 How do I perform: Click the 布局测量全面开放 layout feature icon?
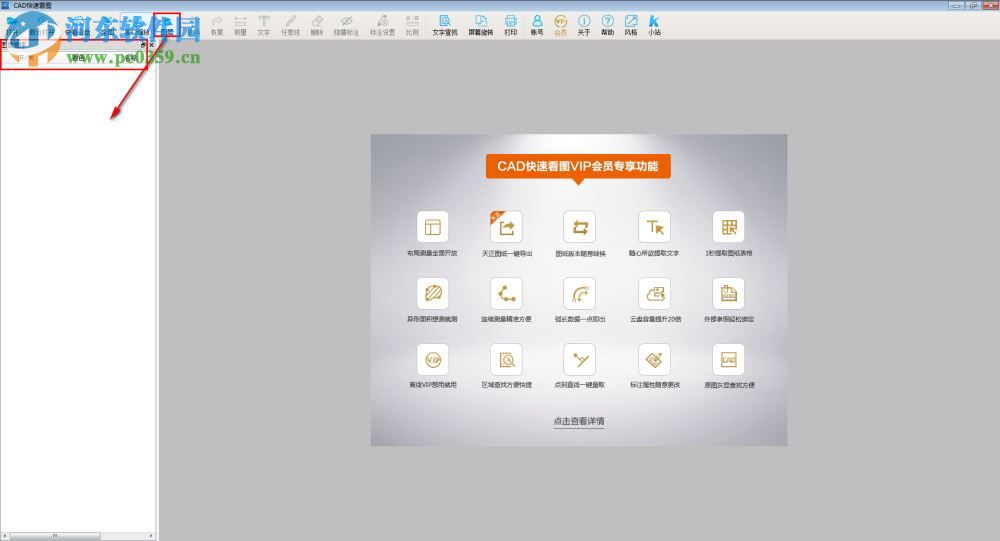(432, 227)
